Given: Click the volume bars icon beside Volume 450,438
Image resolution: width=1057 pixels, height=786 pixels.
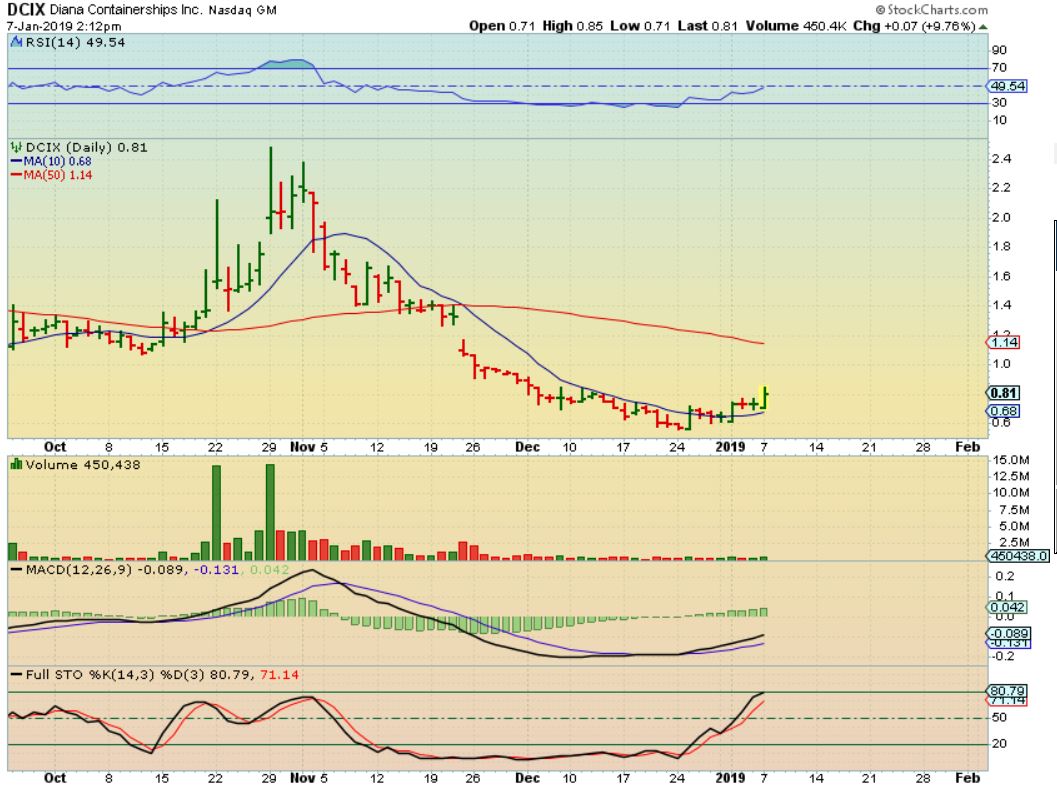Looking at the screenshot, I should tap(16, 464).
